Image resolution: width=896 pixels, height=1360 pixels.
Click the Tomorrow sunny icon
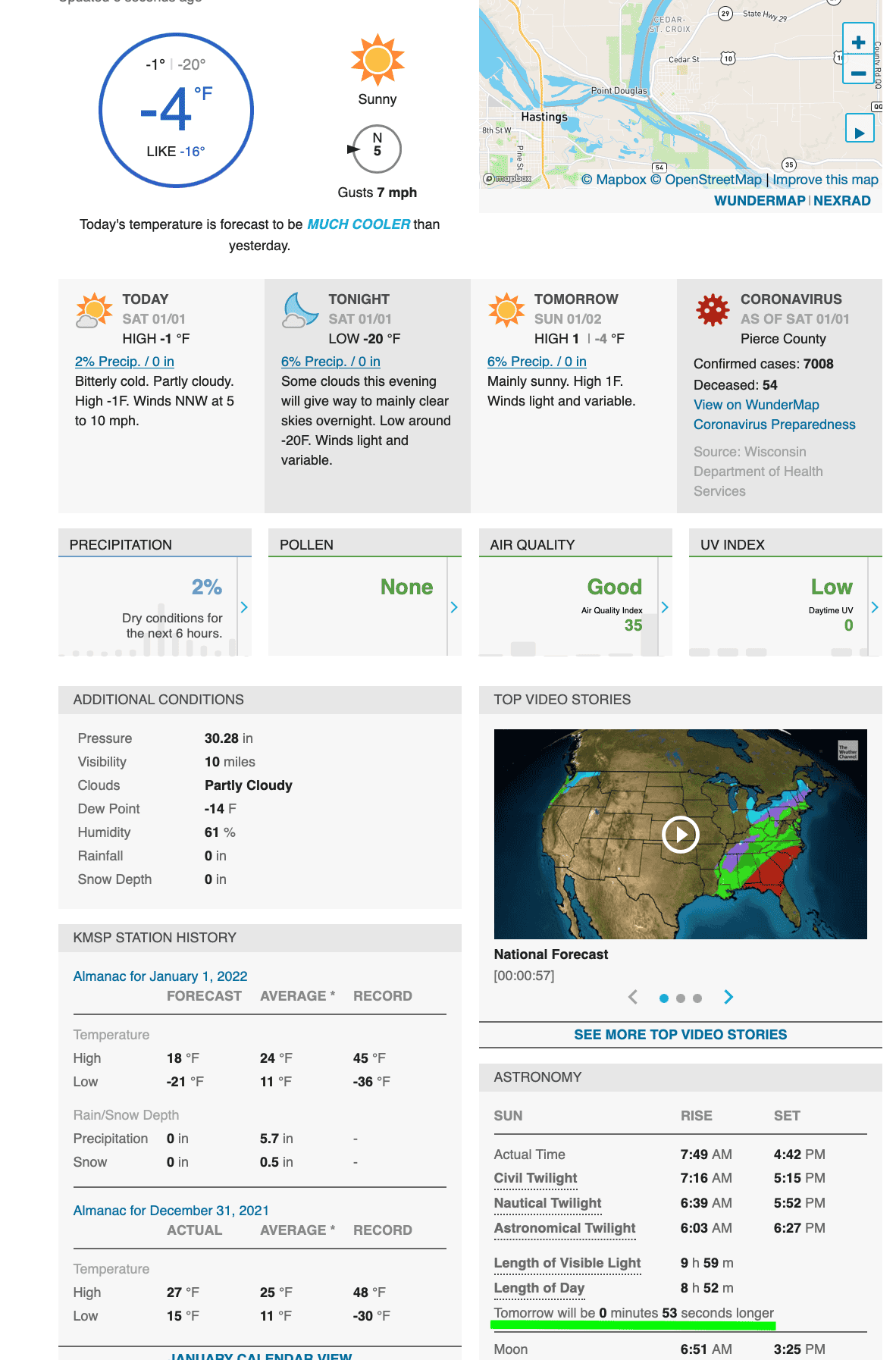[x=506, y=310]
